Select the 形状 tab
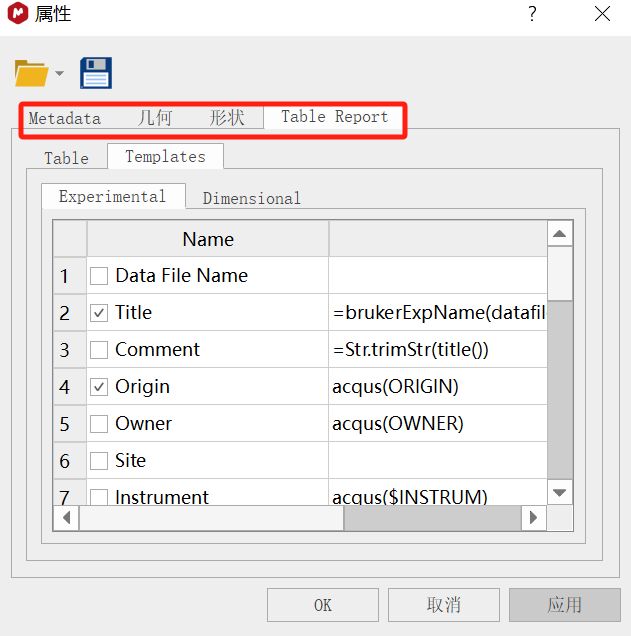Screen dimensions: 631x636 (227, 118)
